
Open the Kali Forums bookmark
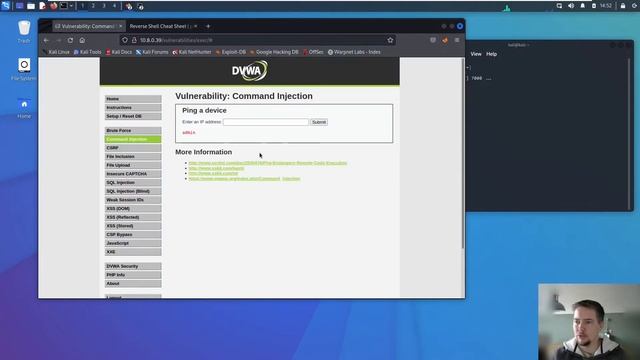pos(152,52)
